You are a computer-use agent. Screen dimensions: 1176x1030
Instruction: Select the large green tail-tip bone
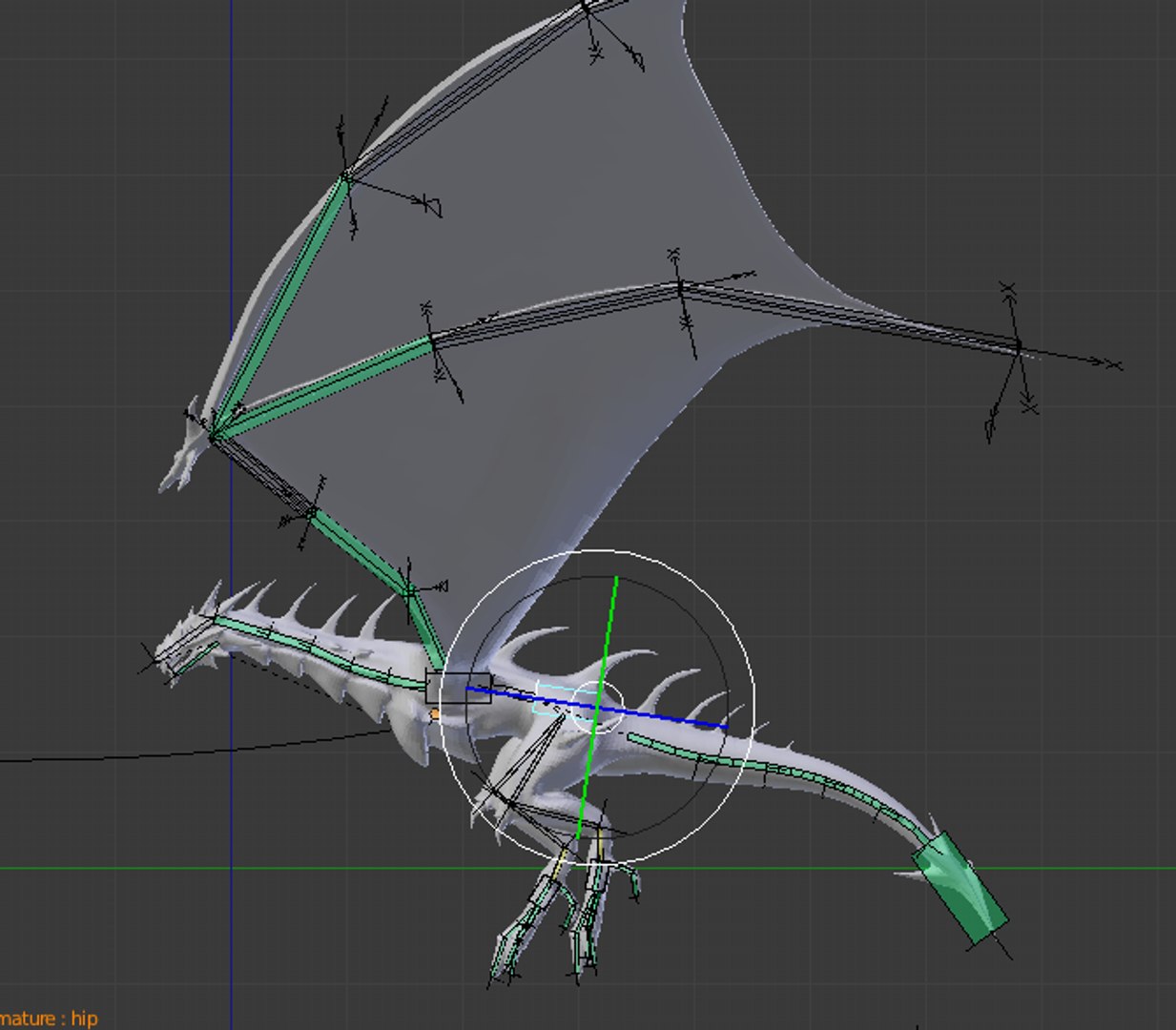click(959, 888)
